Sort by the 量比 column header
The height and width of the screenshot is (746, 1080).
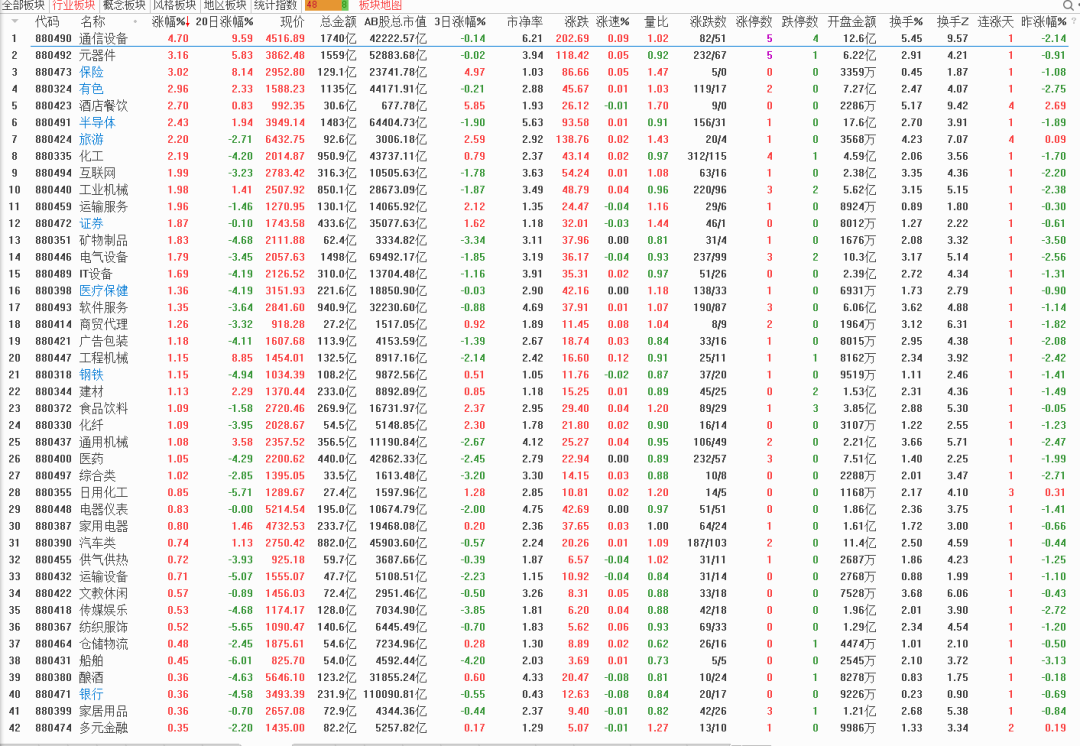tap(656, 22)
